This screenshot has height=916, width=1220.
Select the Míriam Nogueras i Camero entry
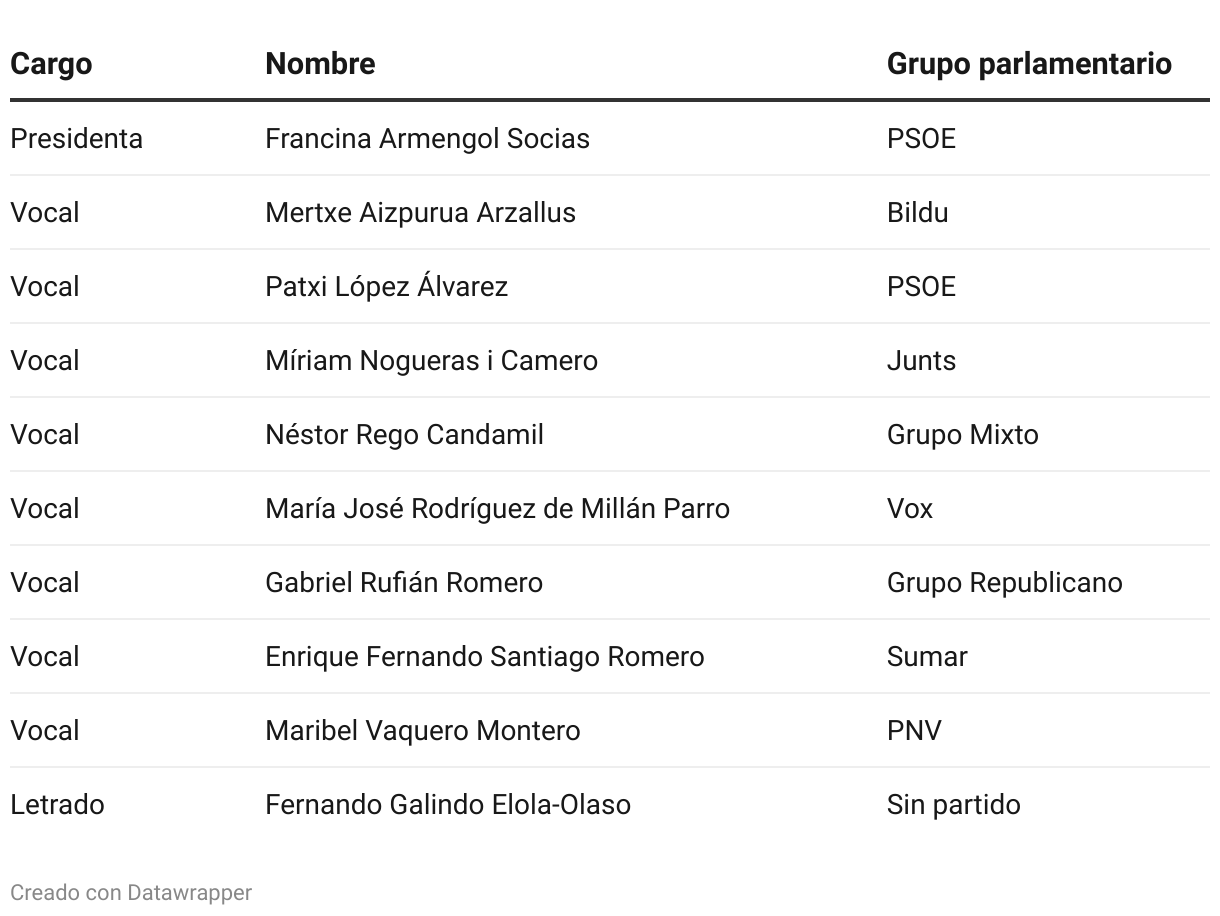click(431, 360)
